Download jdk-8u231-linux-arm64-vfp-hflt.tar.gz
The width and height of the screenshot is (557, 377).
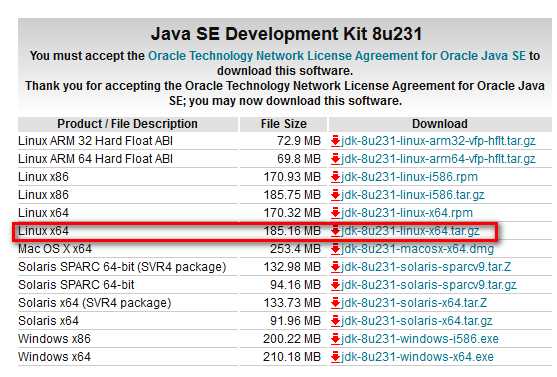point(438,159)
